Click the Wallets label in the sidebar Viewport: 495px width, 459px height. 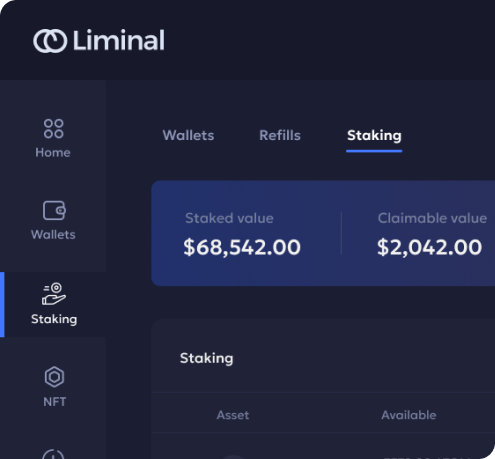[53, 235]
